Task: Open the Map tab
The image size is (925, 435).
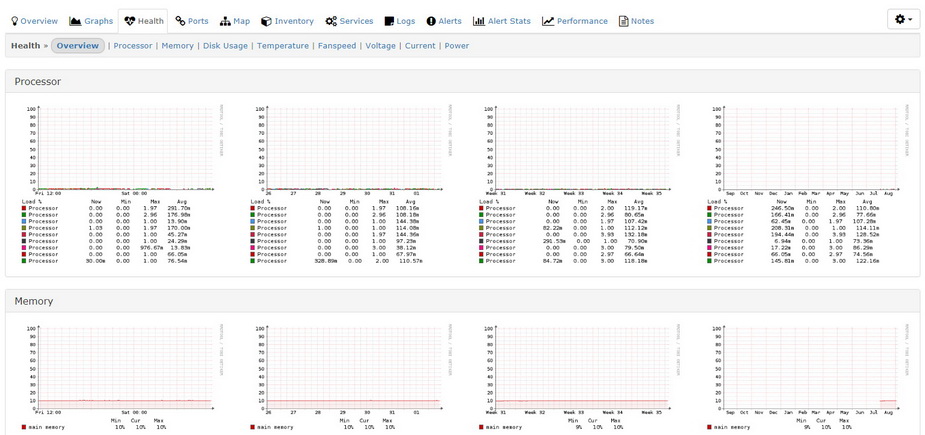Action: click(x=235, y=21)
